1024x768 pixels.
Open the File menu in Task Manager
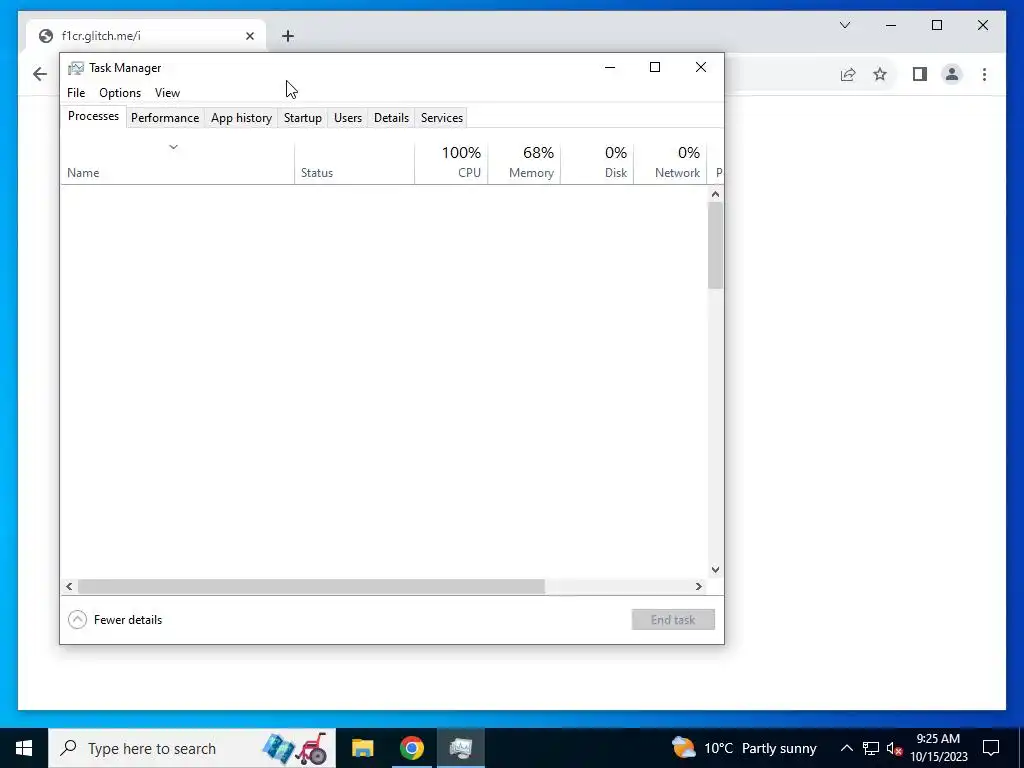76,93
